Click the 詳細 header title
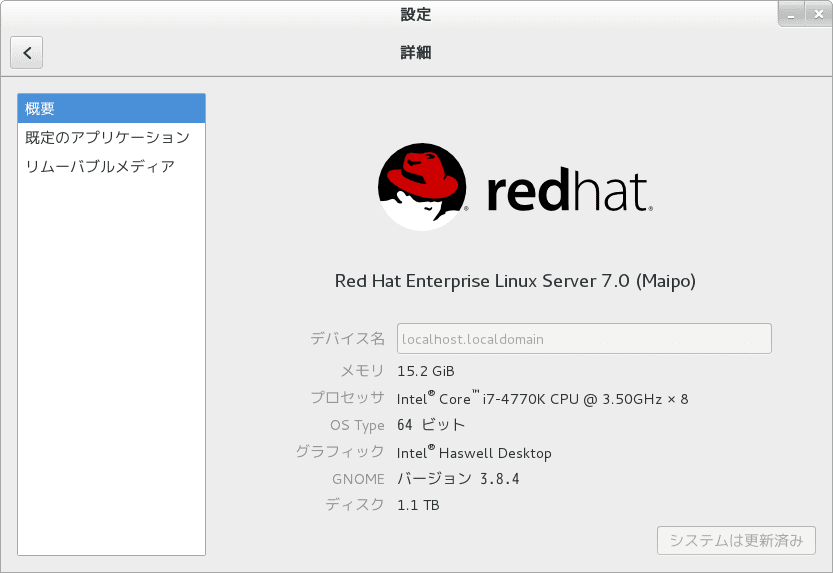Viewport: 833px width, 573px height. click(416, 53)
